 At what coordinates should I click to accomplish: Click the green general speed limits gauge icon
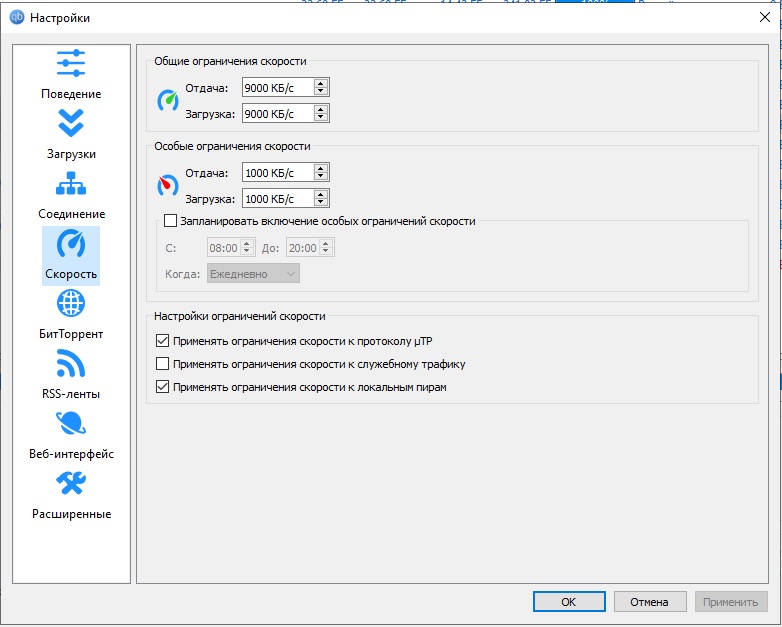[168, 100]
